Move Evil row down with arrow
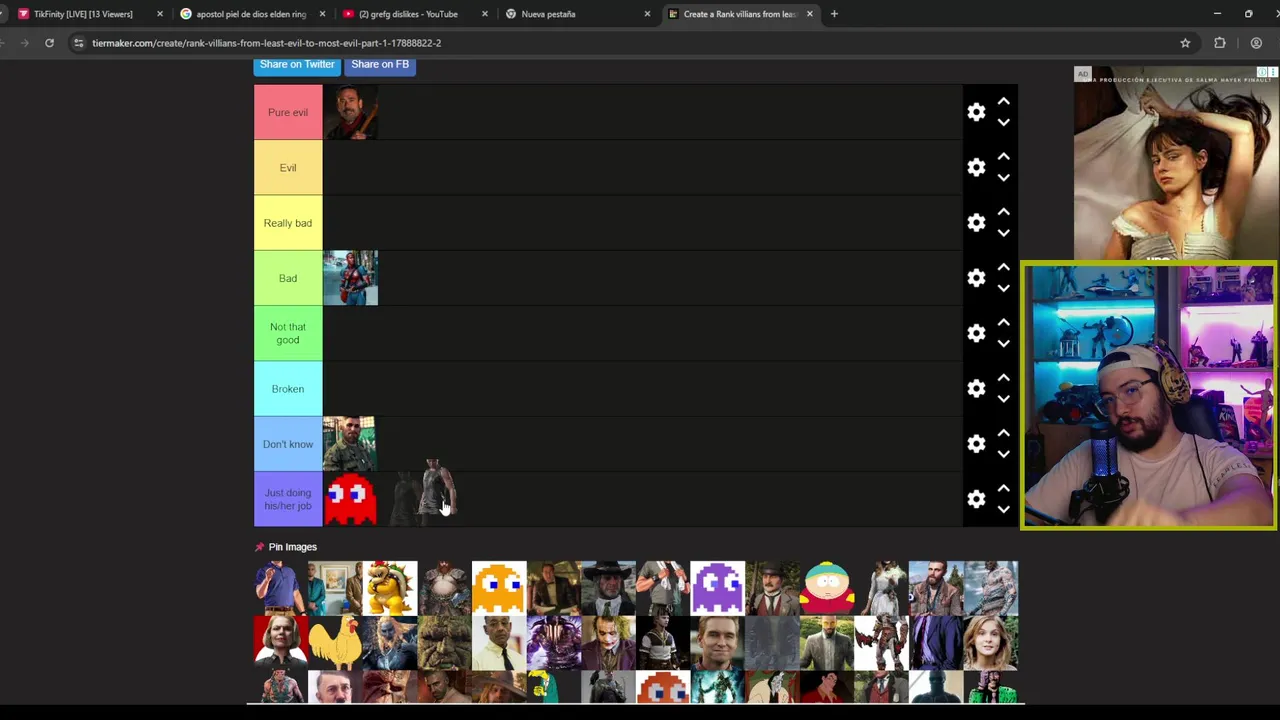Image resolution: width=1280 pixels, height=720 pixels. (x=1004, y=178)
